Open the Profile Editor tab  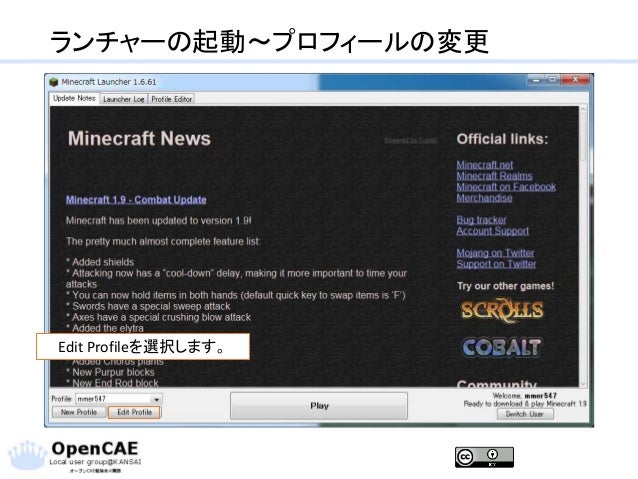click(171, 99)
